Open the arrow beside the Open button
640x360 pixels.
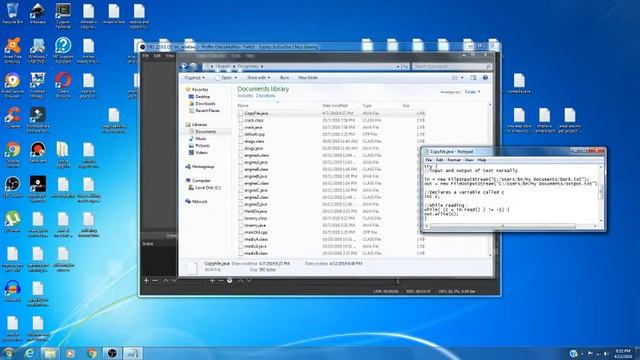tap(236, 78)
